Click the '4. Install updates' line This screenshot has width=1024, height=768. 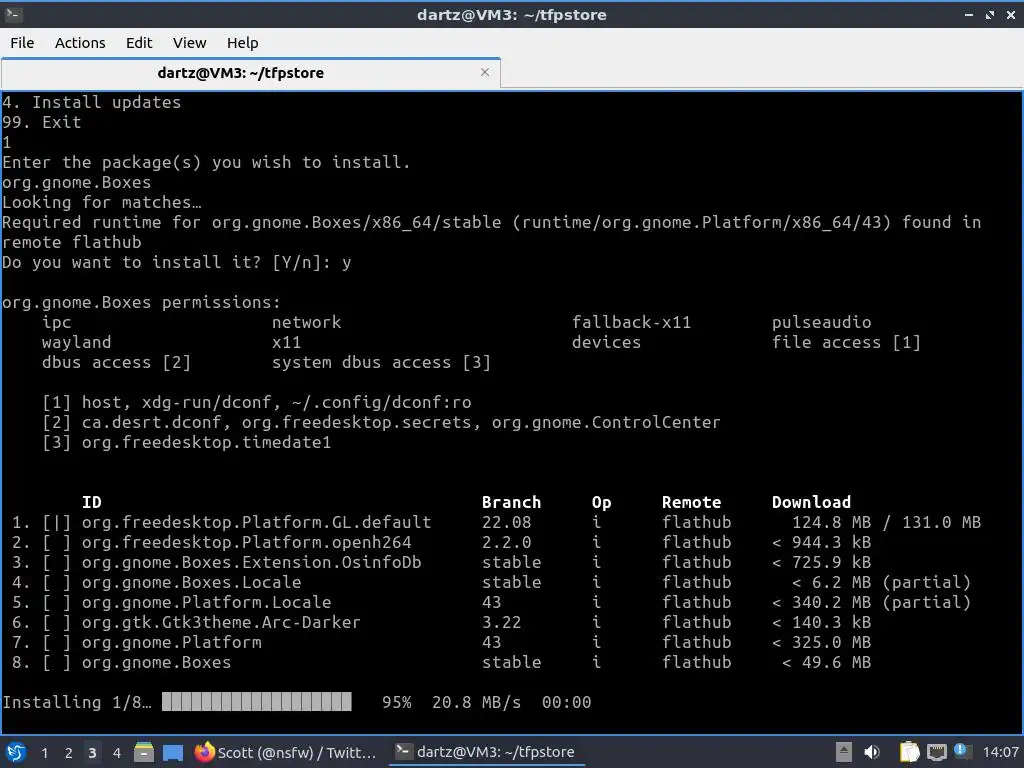pos(91,103)
